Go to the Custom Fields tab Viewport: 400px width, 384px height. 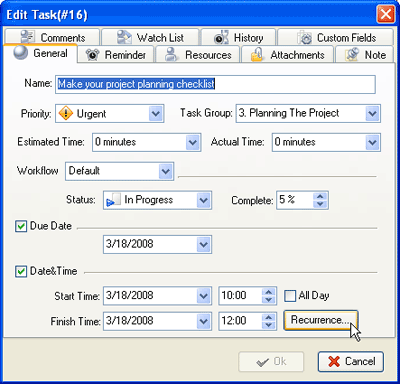coord(335,37)
